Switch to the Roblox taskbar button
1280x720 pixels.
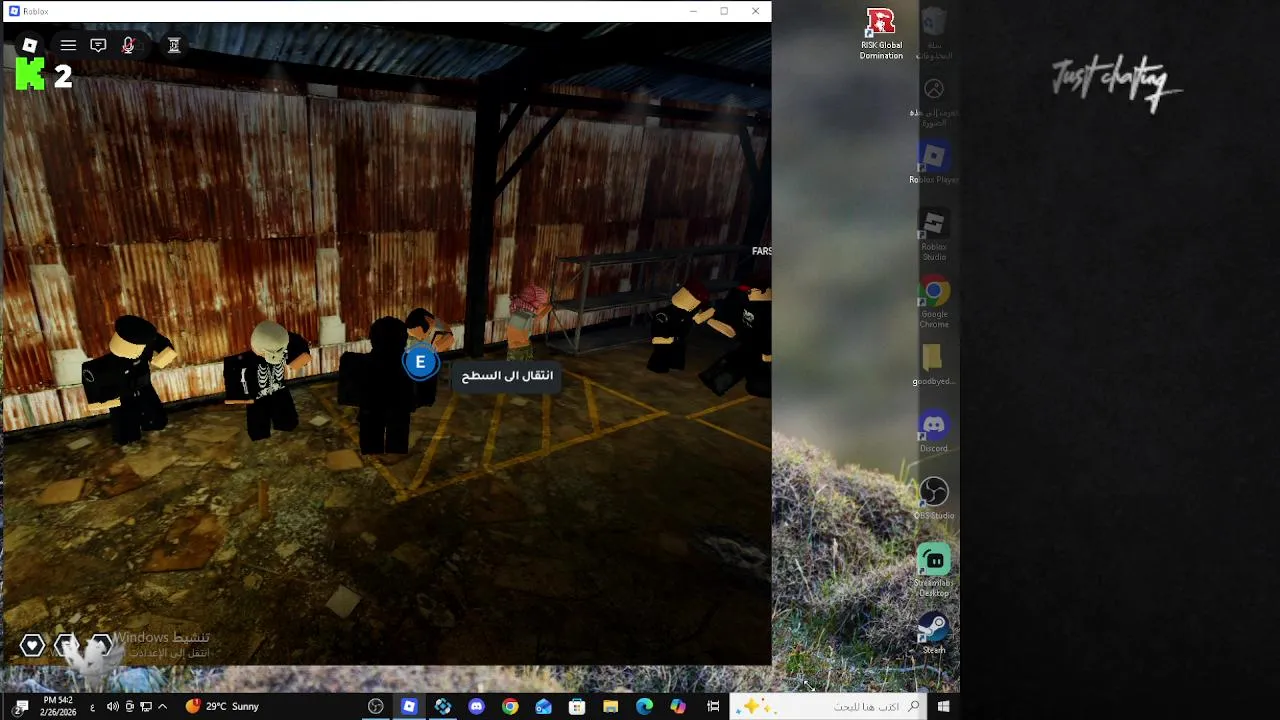[409, 707]
